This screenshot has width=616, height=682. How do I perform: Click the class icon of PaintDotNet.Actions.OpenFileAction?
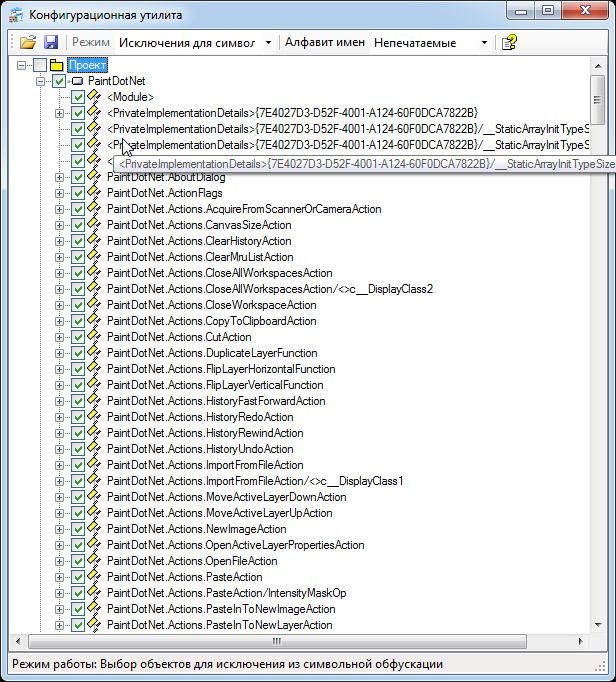coord(95,561)
